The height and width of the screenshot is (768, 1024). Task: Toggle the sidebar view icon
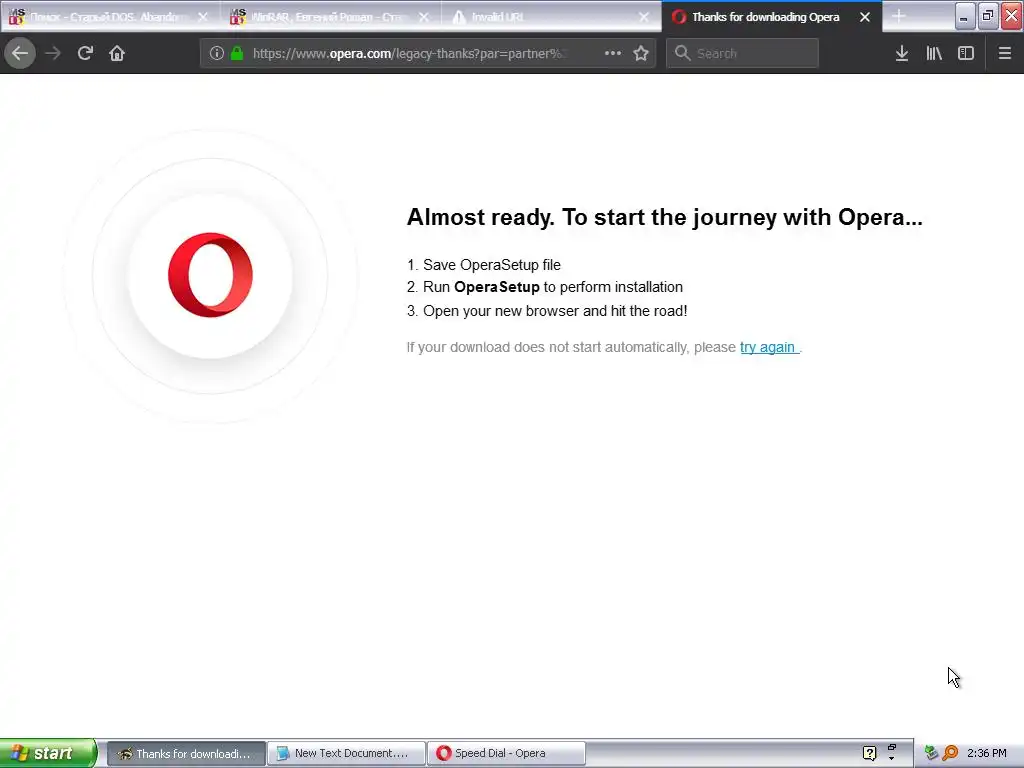click(x=966, y=53)
